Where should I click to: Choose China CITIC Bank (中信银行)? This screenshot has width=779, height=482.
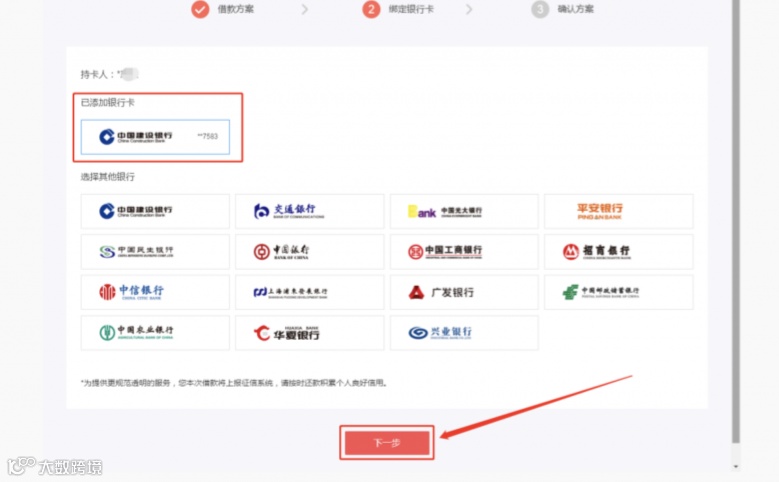[x=155, y=292]
